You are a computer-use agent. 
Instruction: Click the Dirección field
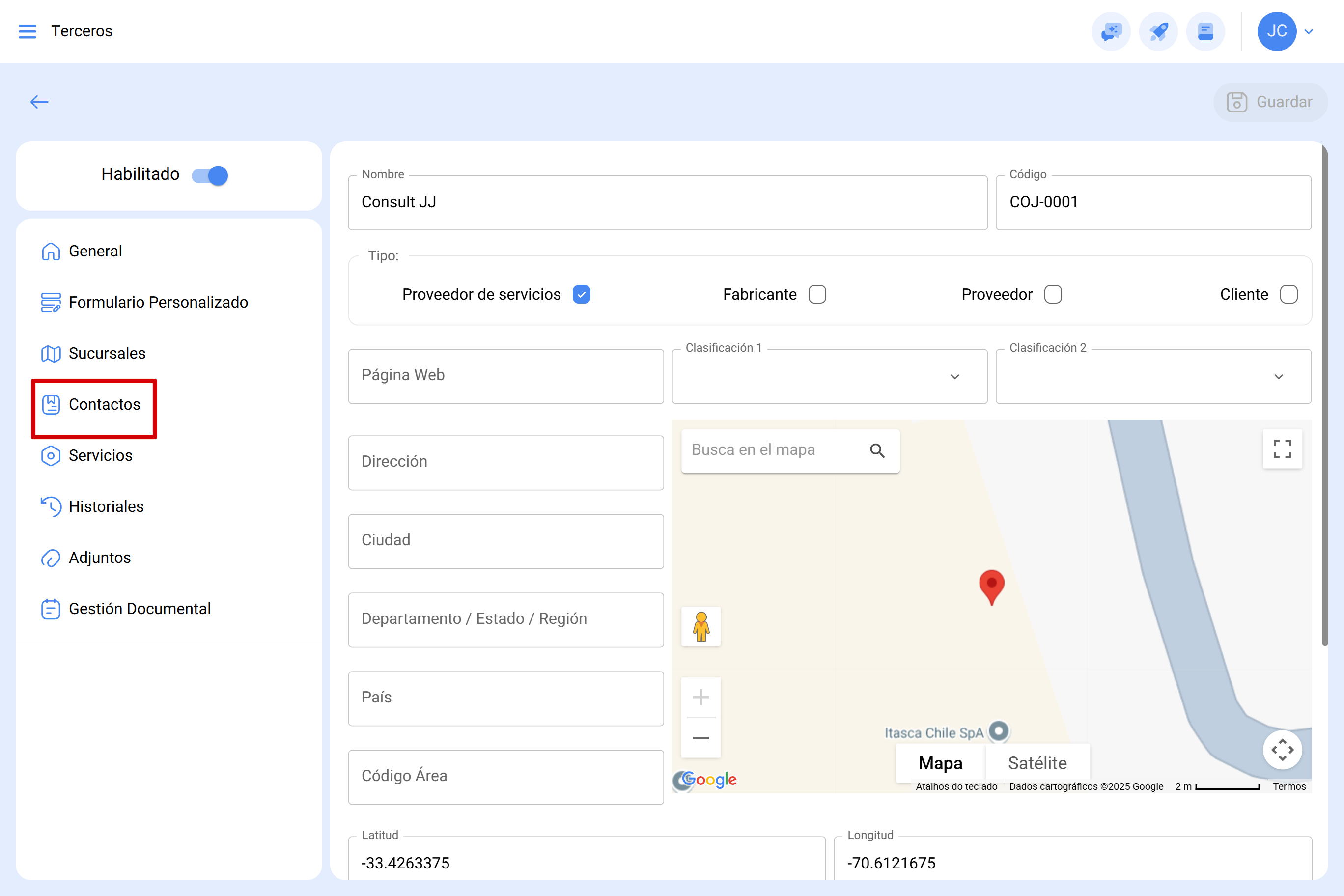coord(505,462)
